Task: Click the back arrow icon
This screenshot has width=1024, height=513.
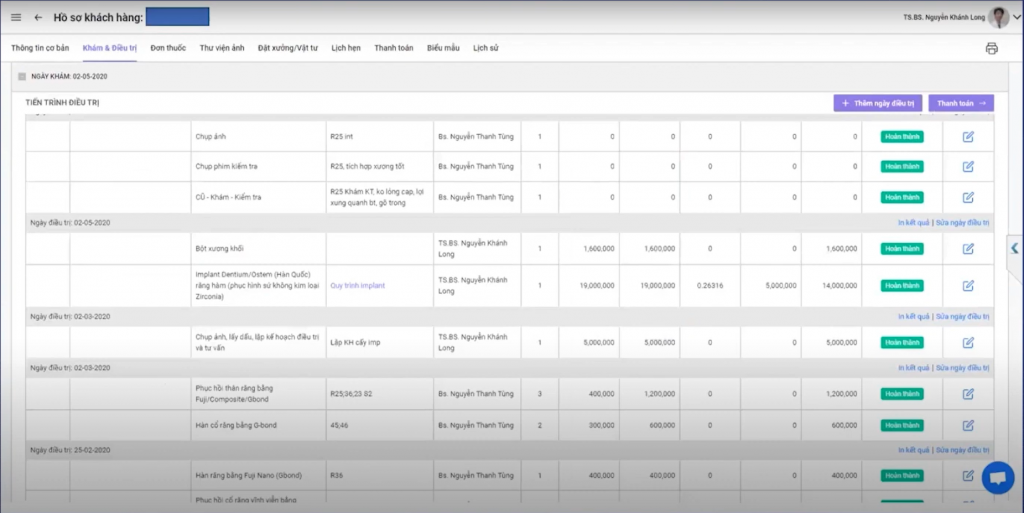Action: coord(38,17)
